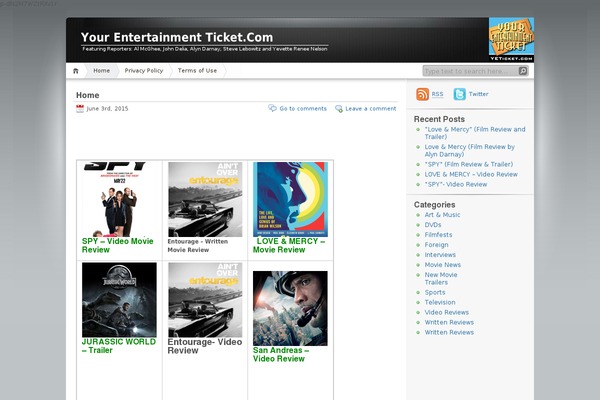Open recent post "SPY"- Video Review
Viewport: 600px width, 400px height.
pyautogui.click(x=456, y=184)
